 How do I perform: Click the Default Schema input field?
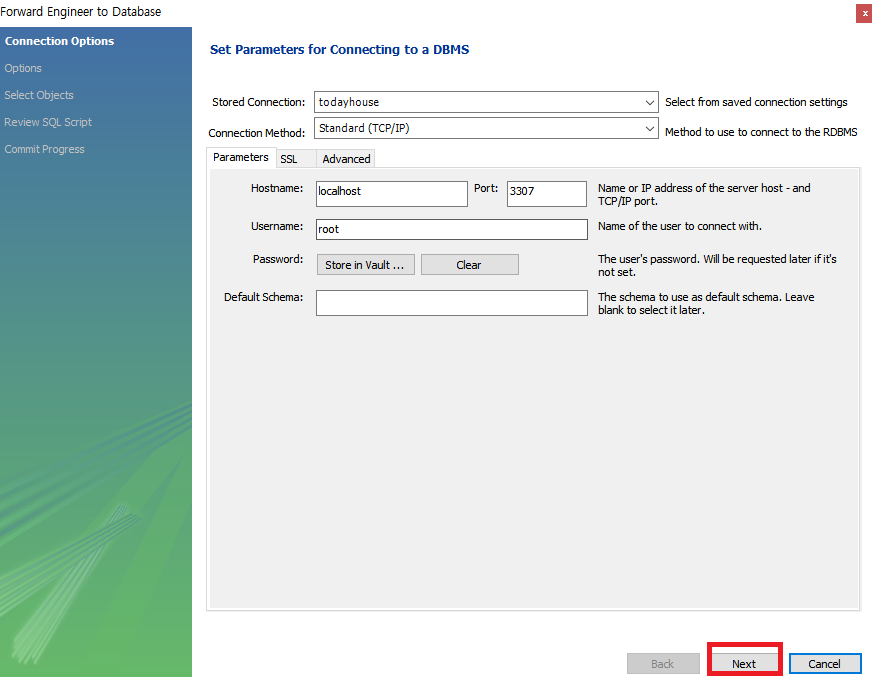point(452,303)
